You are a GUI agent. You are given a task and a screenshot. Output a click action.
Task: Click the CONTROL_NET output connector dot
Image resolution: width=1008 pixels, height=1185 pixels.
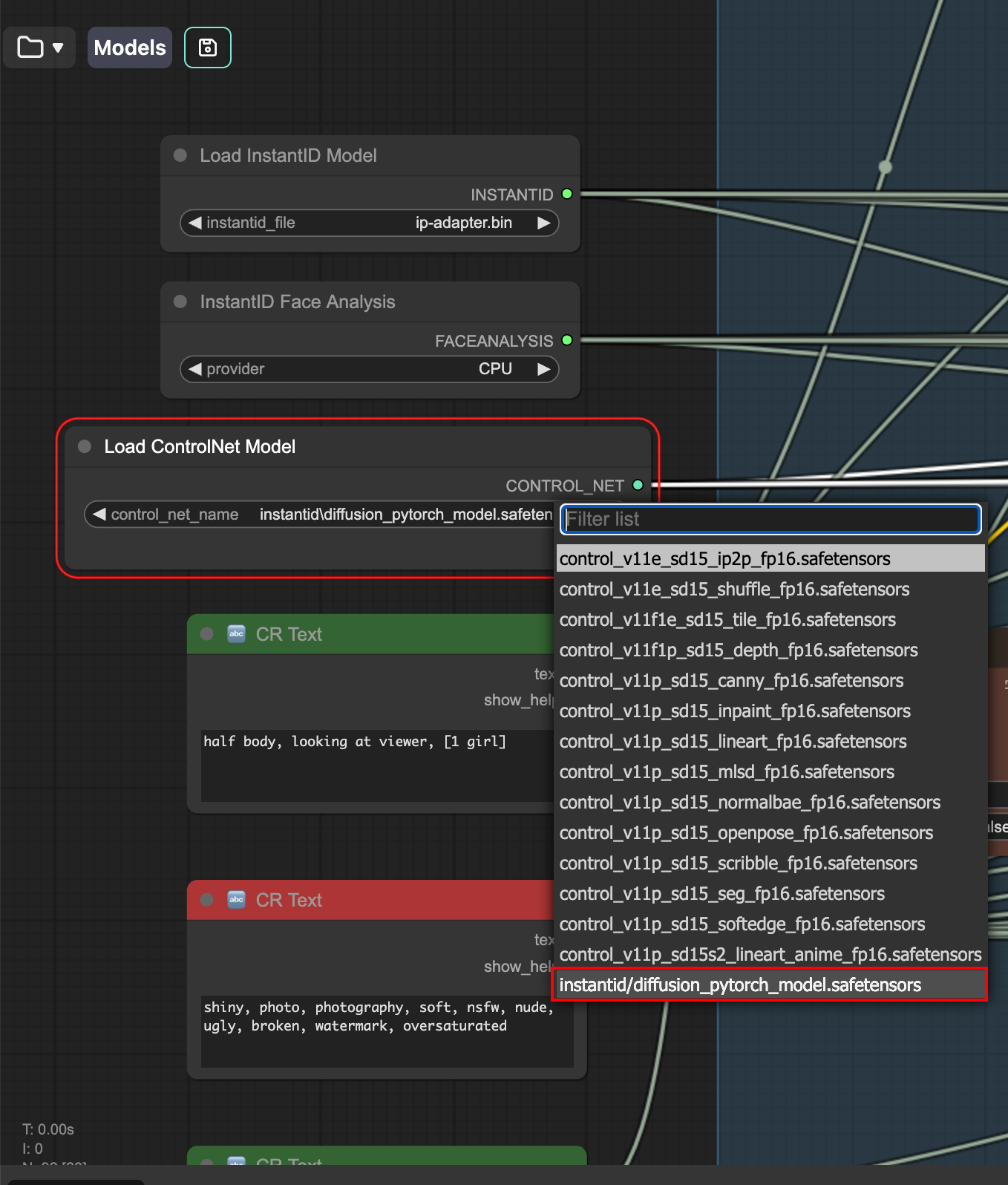pyautogui.click(x=638, y=486)
